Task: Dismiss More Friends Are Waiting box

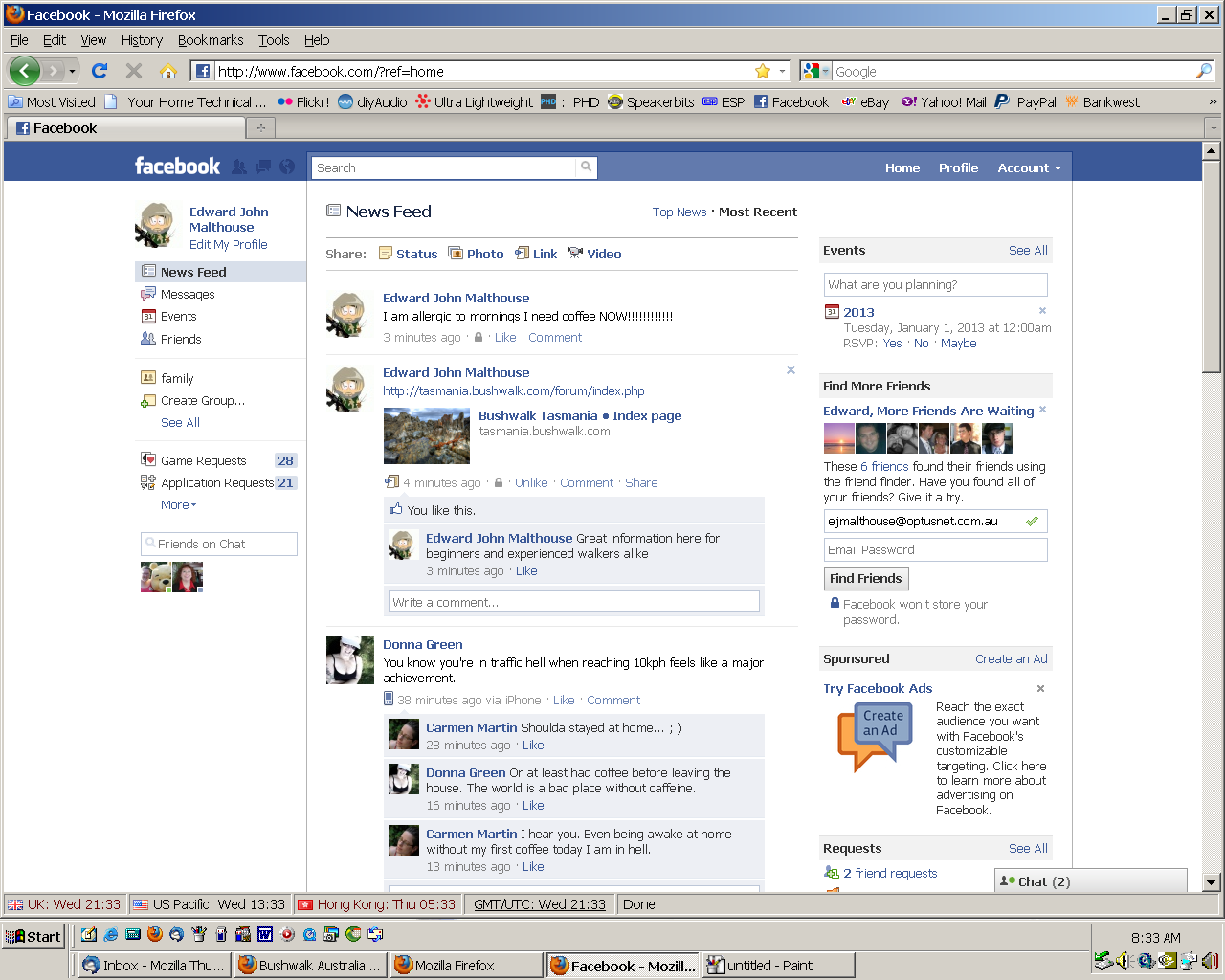Action: point(1042,410)
